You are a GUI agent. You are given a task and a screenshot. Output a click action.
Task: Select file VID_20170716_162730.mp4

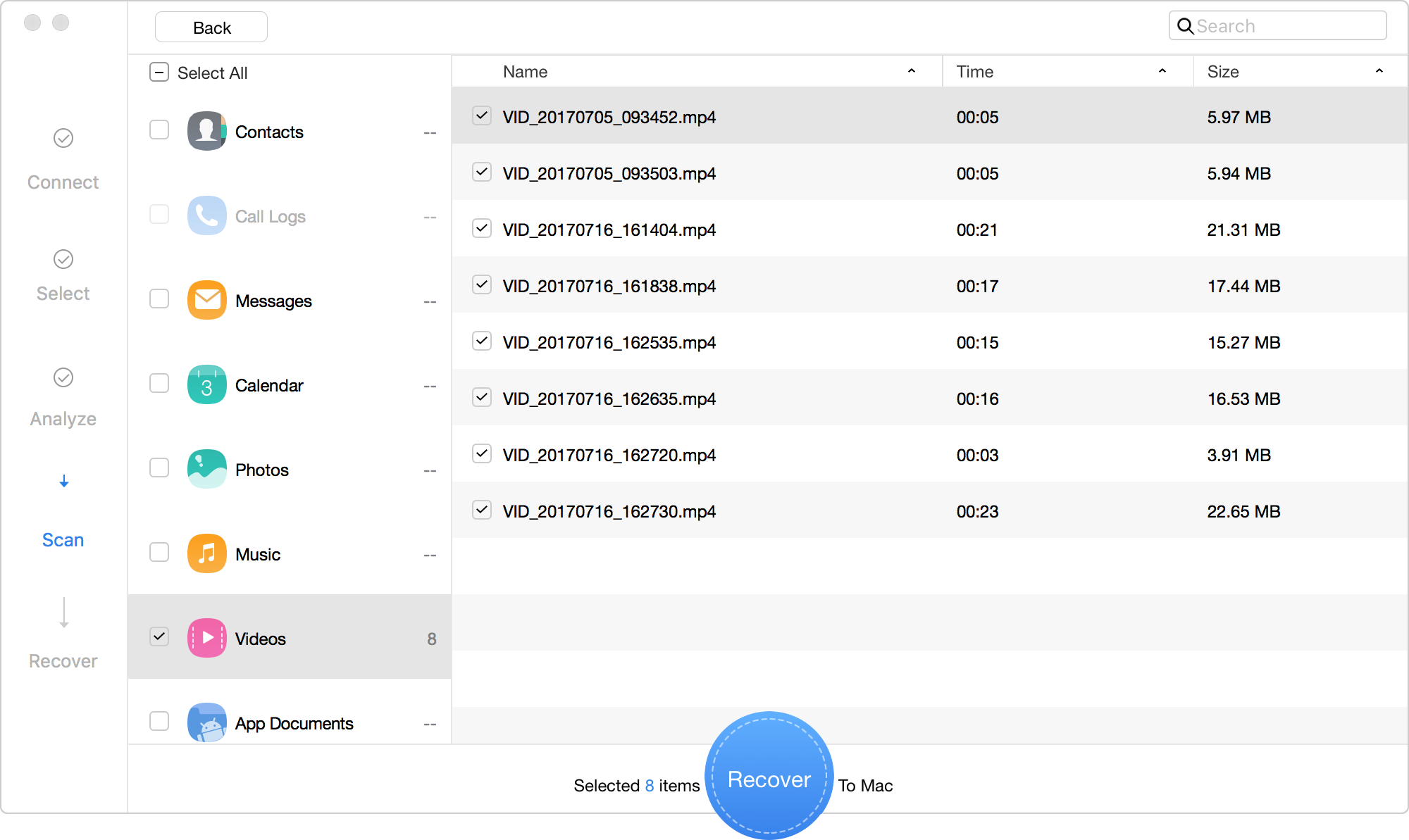point(930,510)
